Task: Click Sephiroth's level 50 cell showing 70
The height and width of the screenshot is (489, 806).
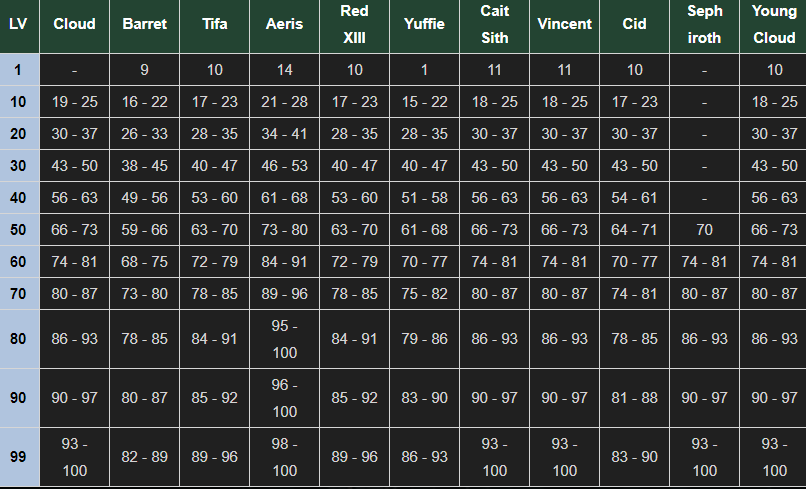Action: [705, 230]
